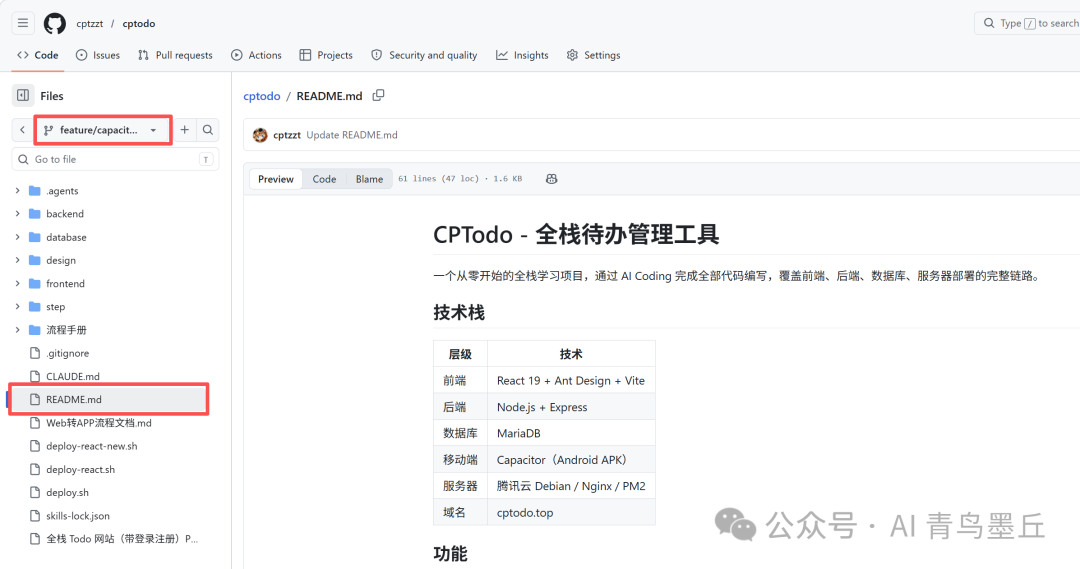Open the cptzzt owner link in header
Screen dimensions: 1080x569
90,23
